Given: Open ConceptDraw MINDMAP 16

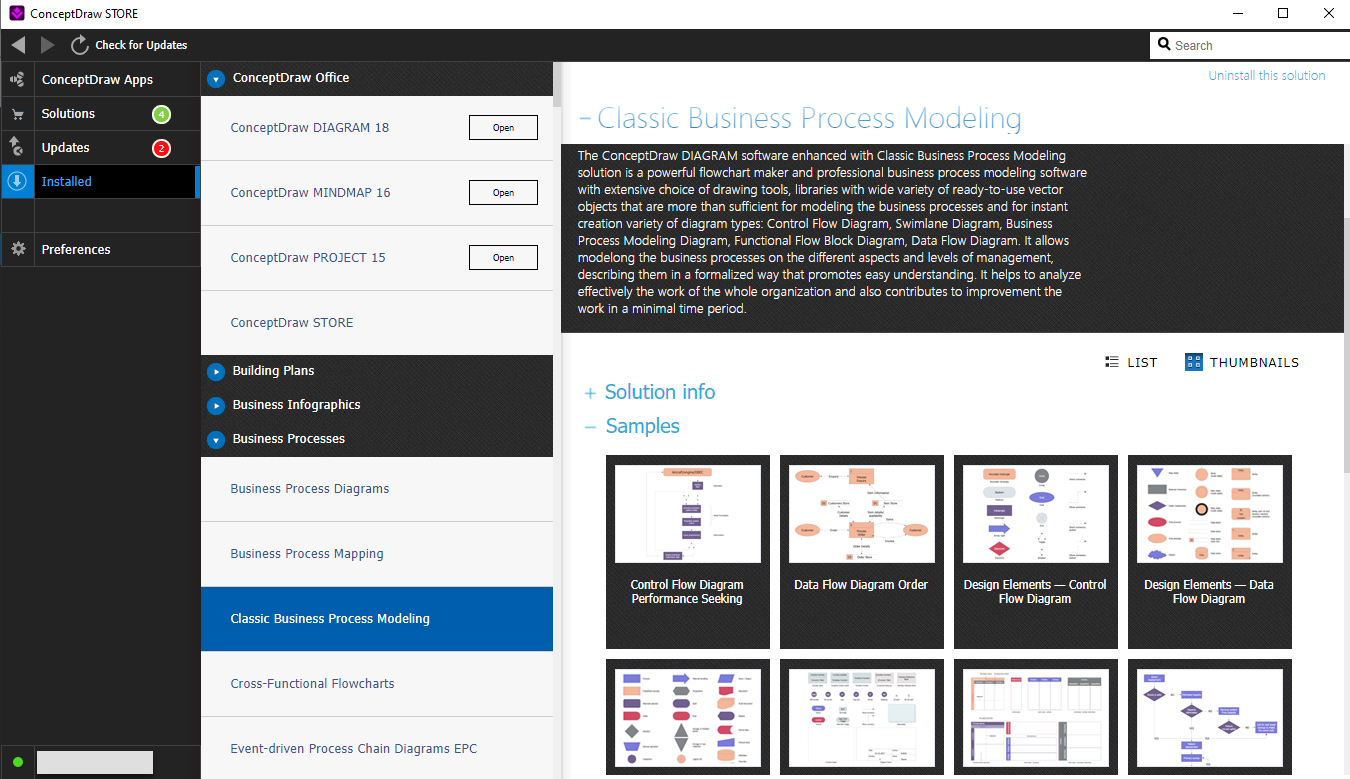Looking at the screenshot, I should [x=503, y=193].
